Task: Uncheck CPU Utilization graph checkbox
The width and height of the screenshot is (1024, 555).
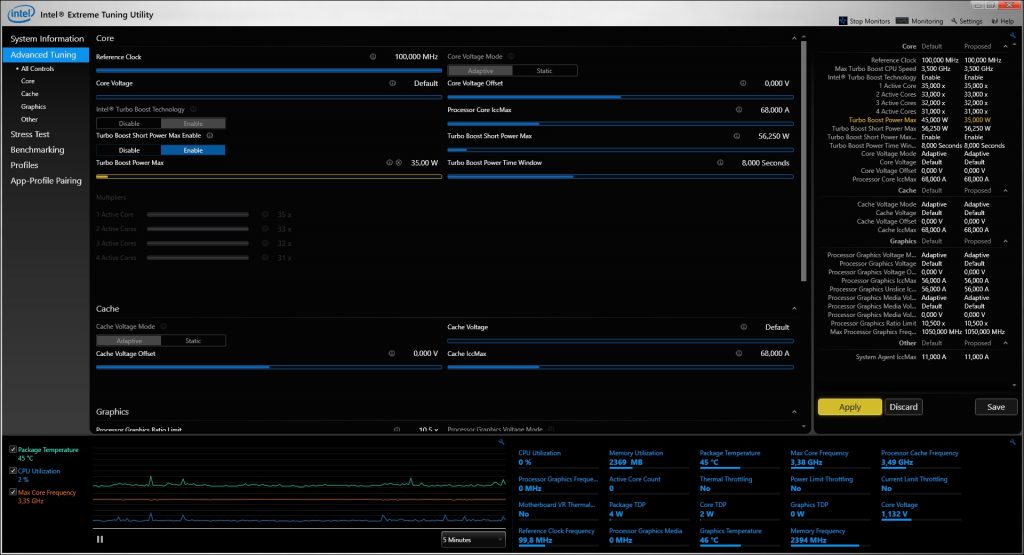Action: click(x=13, y=471)
